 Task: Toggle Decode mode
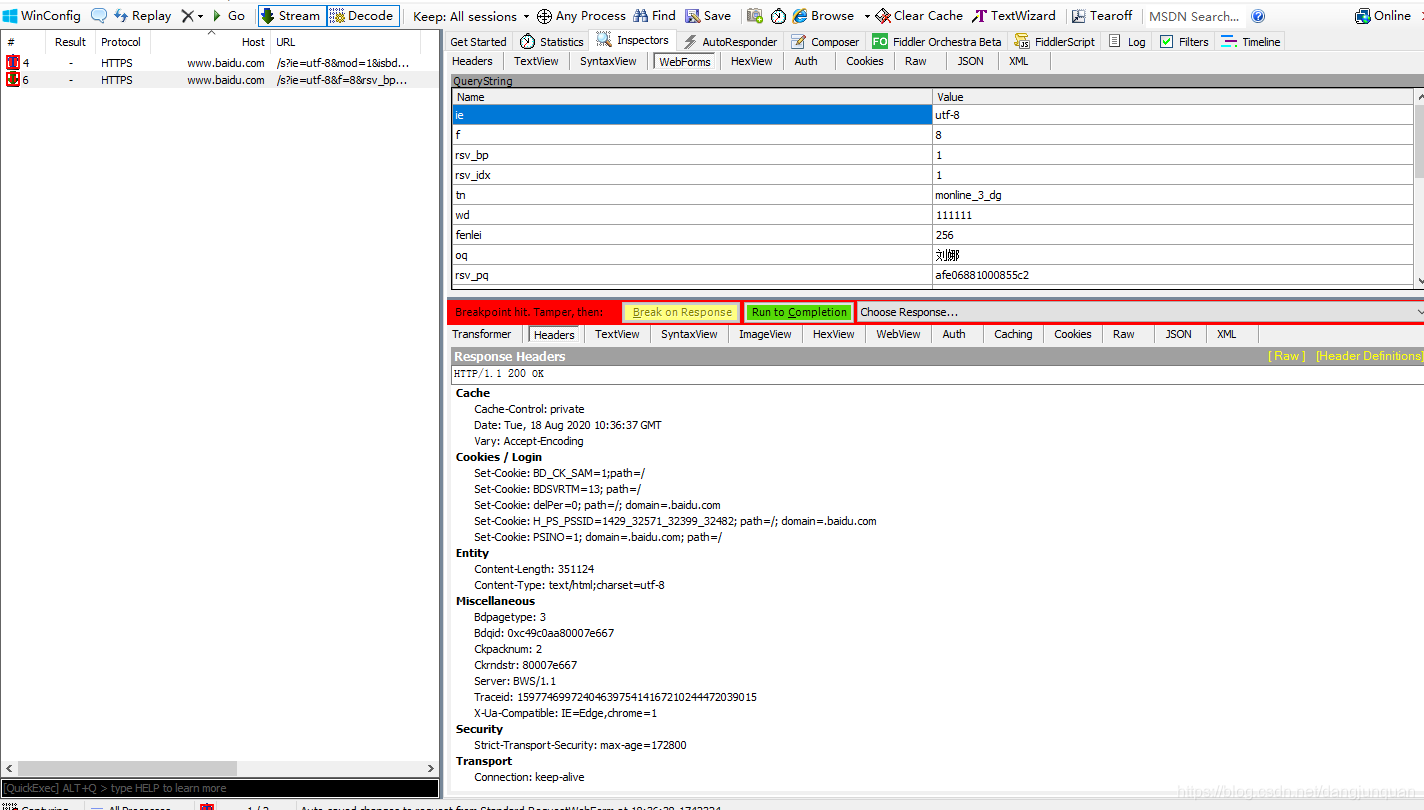point(362,16)
